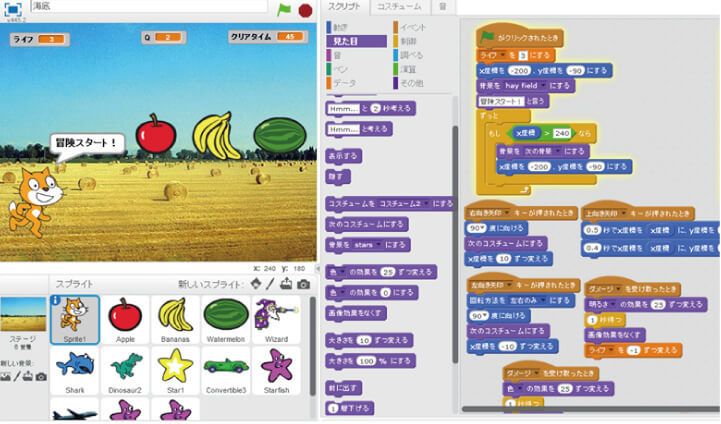The width and height of the screenshot is (721, 424).
Task: Collapse the stage with the small arrow
Action: coord(317,268)
